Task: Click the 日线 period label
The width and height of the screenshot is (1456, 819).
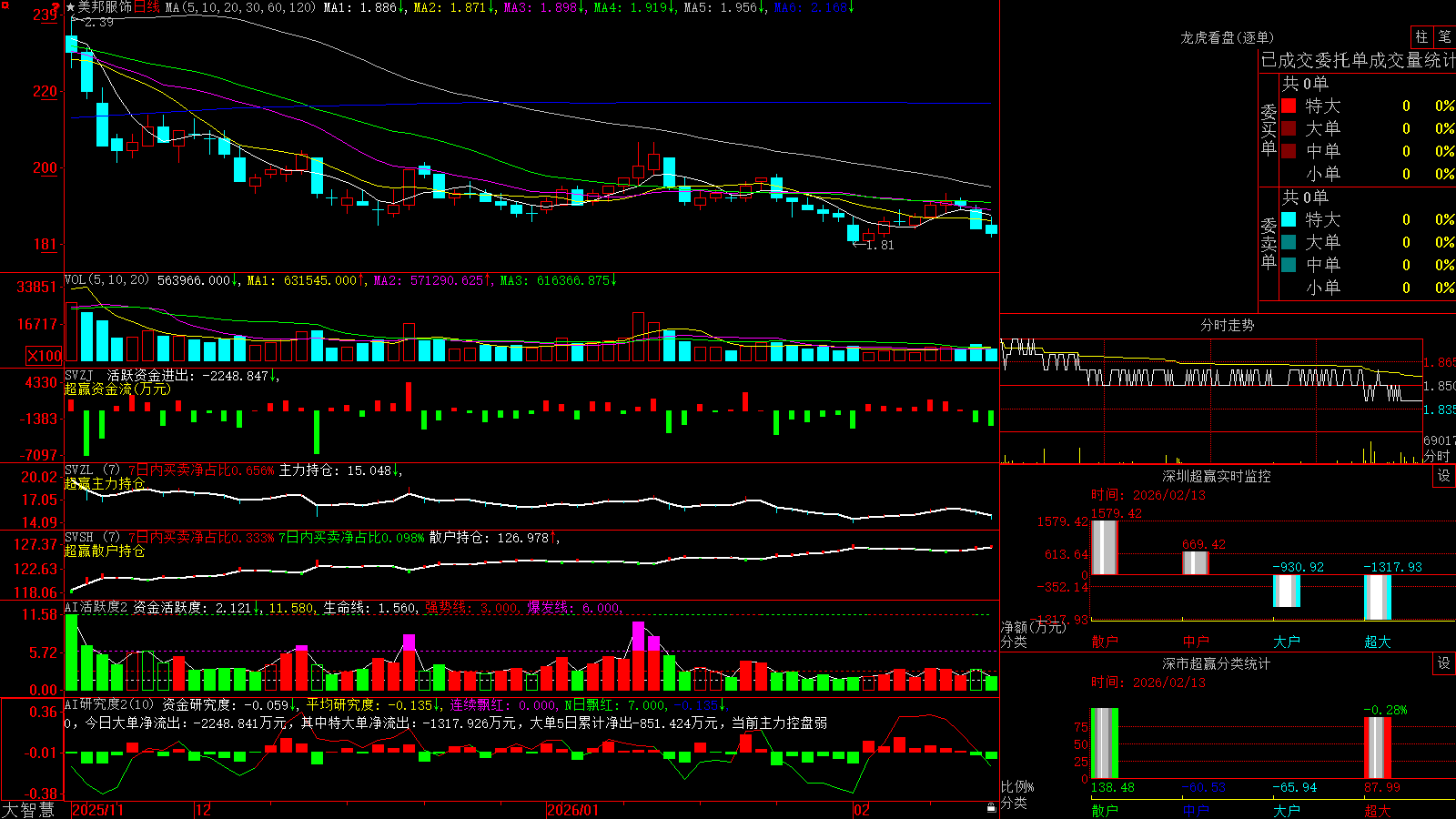Action: coord(147,7)
